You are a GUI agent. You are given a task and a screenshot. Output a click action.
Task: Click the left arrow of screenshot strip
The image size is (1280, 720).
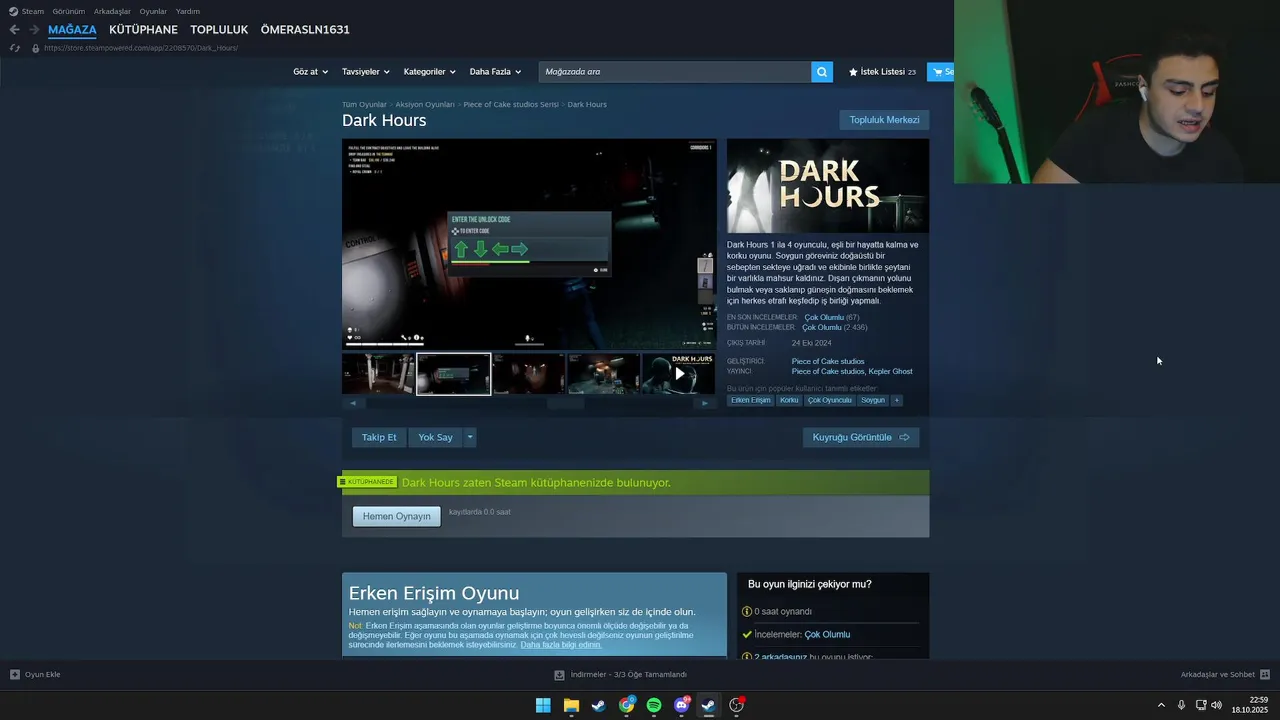click(352, 403)
